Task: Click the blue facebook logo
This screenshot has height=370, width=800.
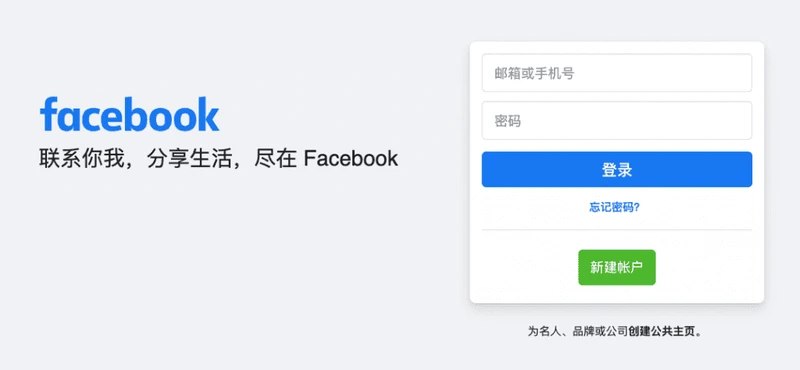Action: coord(130,114)
